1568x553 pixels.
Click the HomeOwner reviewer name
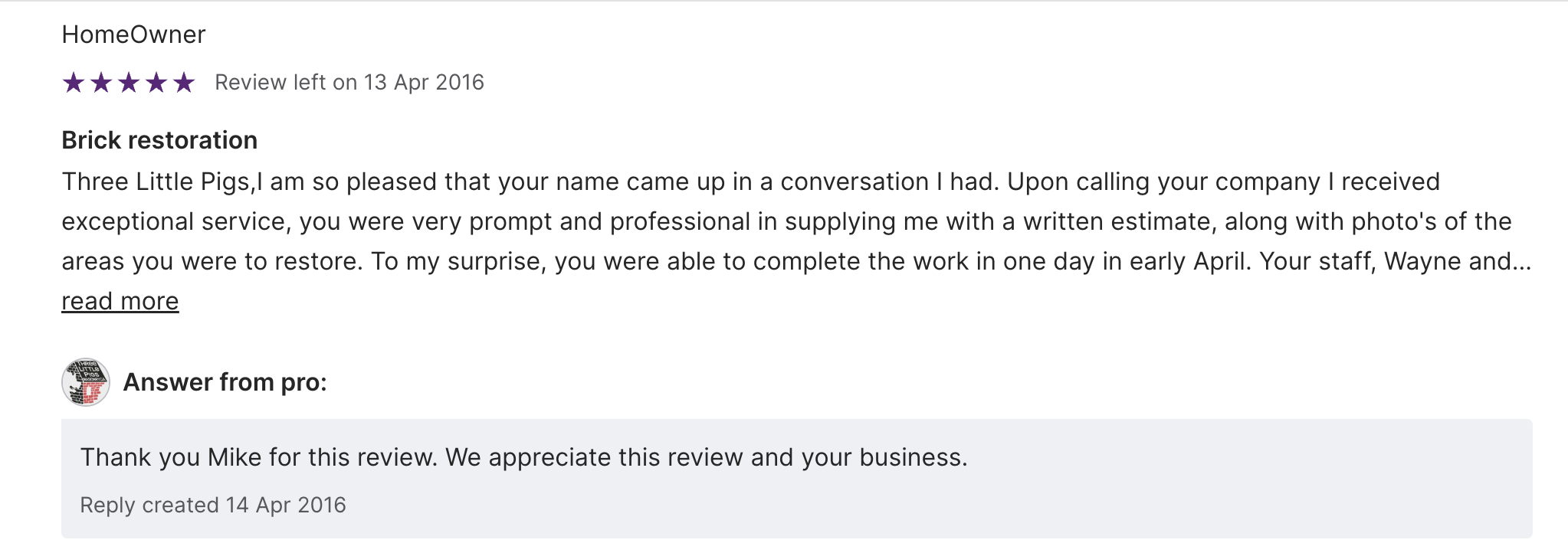coord(133,34)
